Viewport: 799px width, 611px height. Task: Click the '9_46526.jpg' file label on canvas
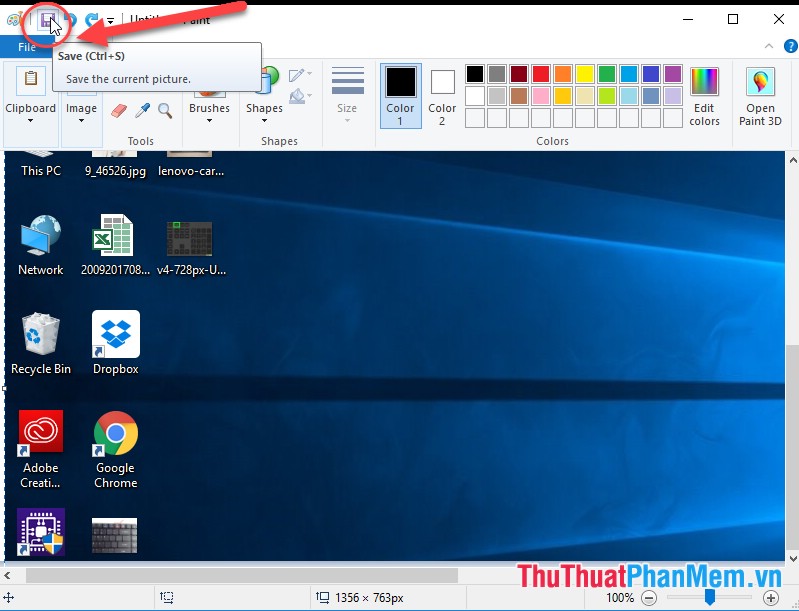coord(115,171)
